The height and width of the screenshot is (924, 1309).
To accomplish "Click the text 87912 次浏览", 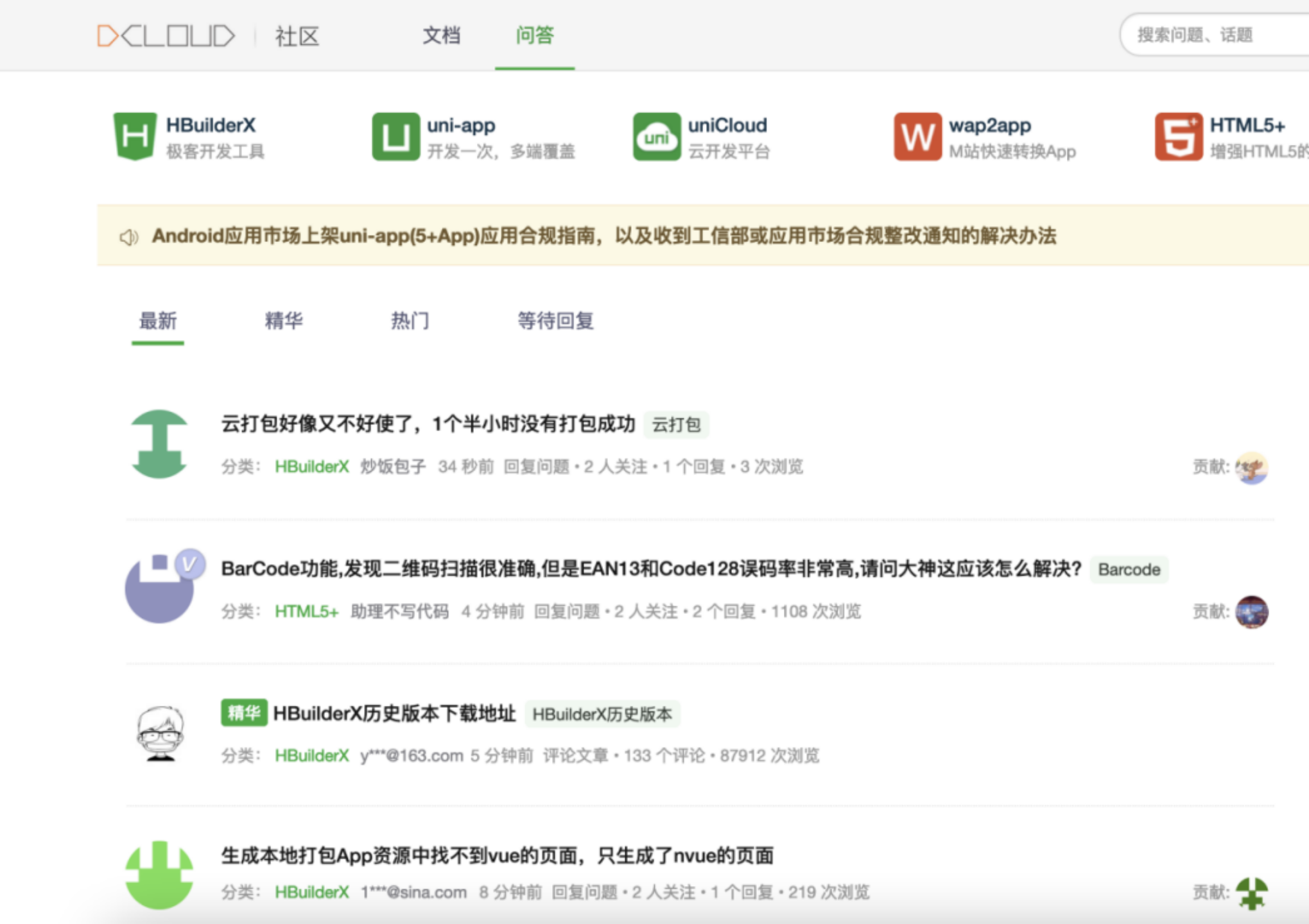I will (x=769, y=755).
